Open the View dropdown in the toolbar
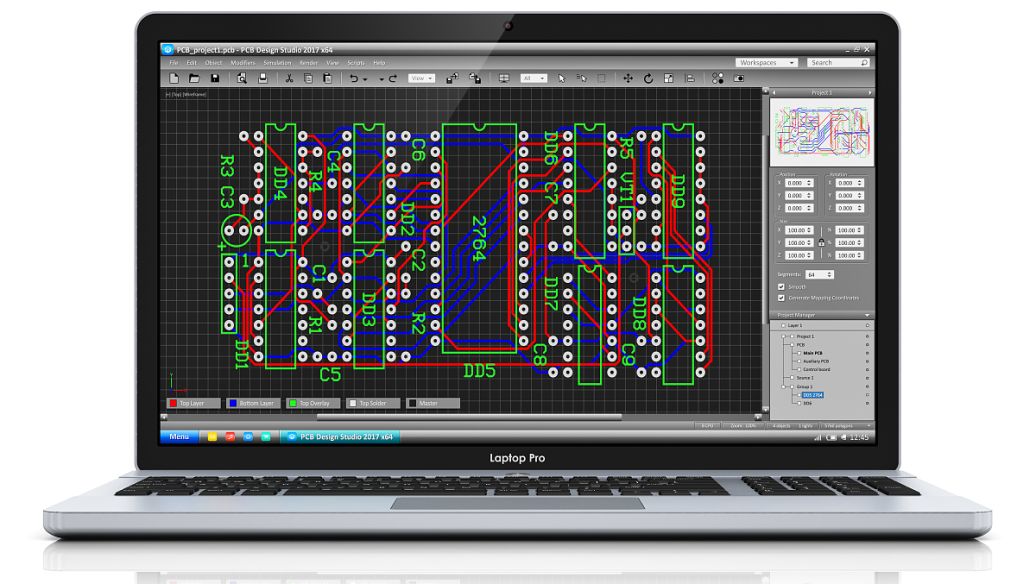The height and width of the screenshot is (584, 1036). click(x=422, y=79)
